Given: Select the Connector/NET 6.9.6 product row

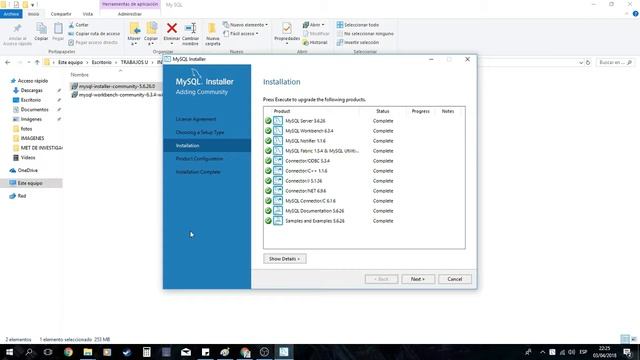Looking at the screenshot, I should (364, 191).
